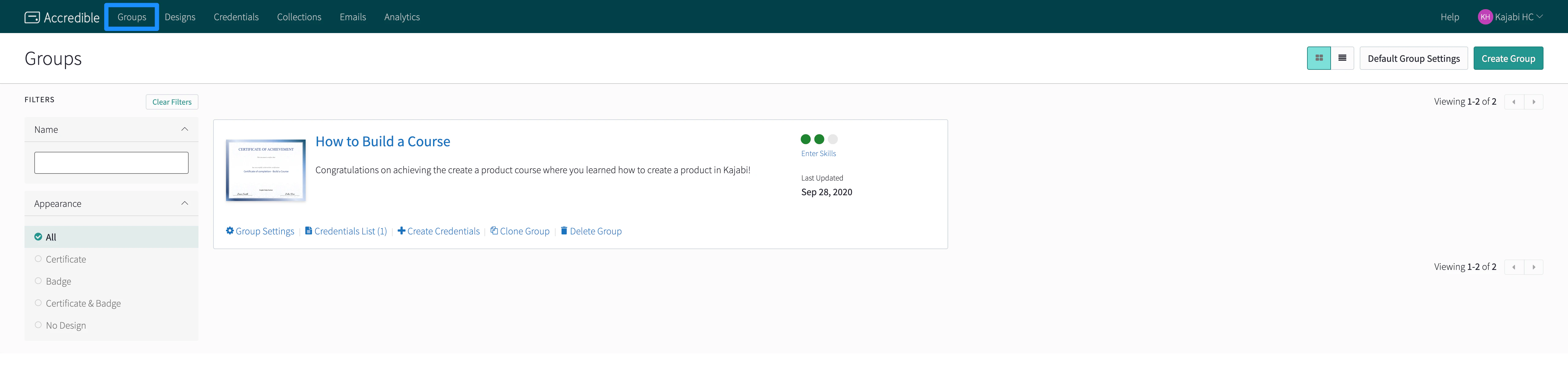This screenshot has width=1568, height=366.
Task: Select the Badge appearance filter
Action: click(x=38, y=281)
